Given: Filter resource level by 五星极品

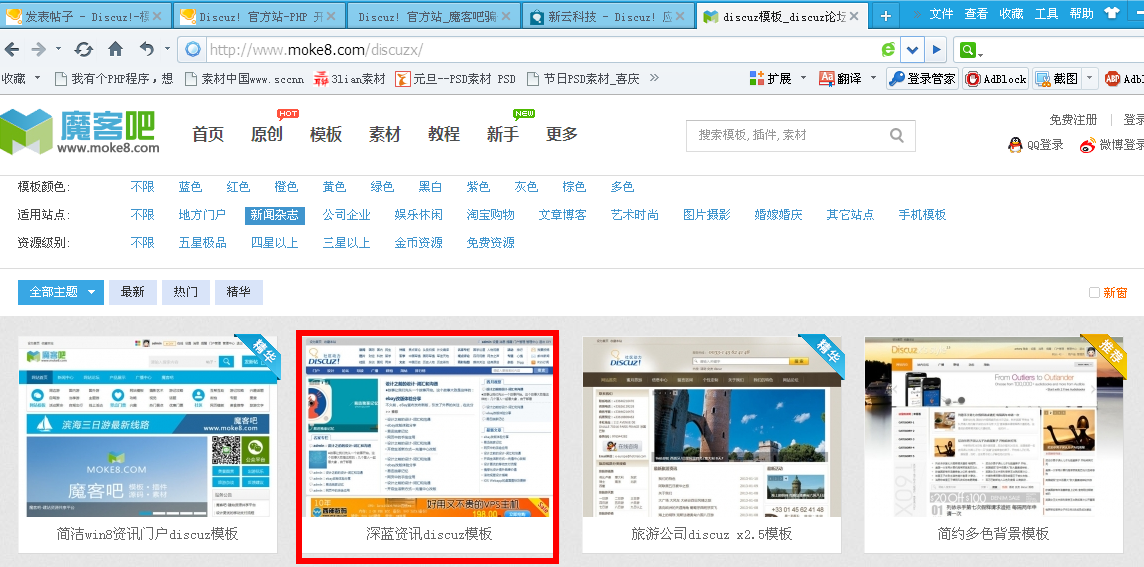Looking at the screenshot, I should 202,242.
